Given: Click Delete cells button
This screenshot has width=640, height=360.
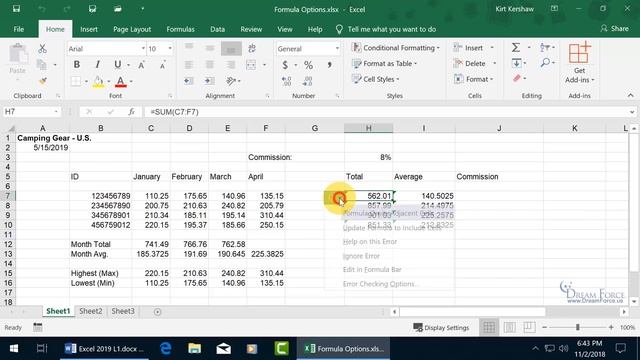Looking at the screenshot, I should (469, 64).
